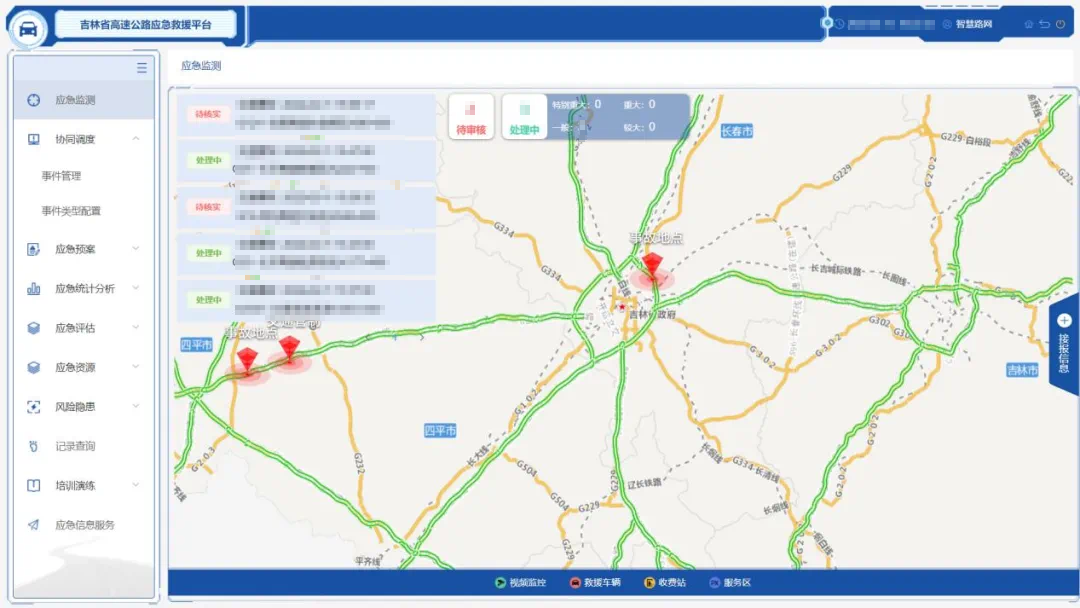The image size is (1080, 608).
Task: Select 应急监测 in the sidebar
Action: pyautogui.click(x=76, y=100)
